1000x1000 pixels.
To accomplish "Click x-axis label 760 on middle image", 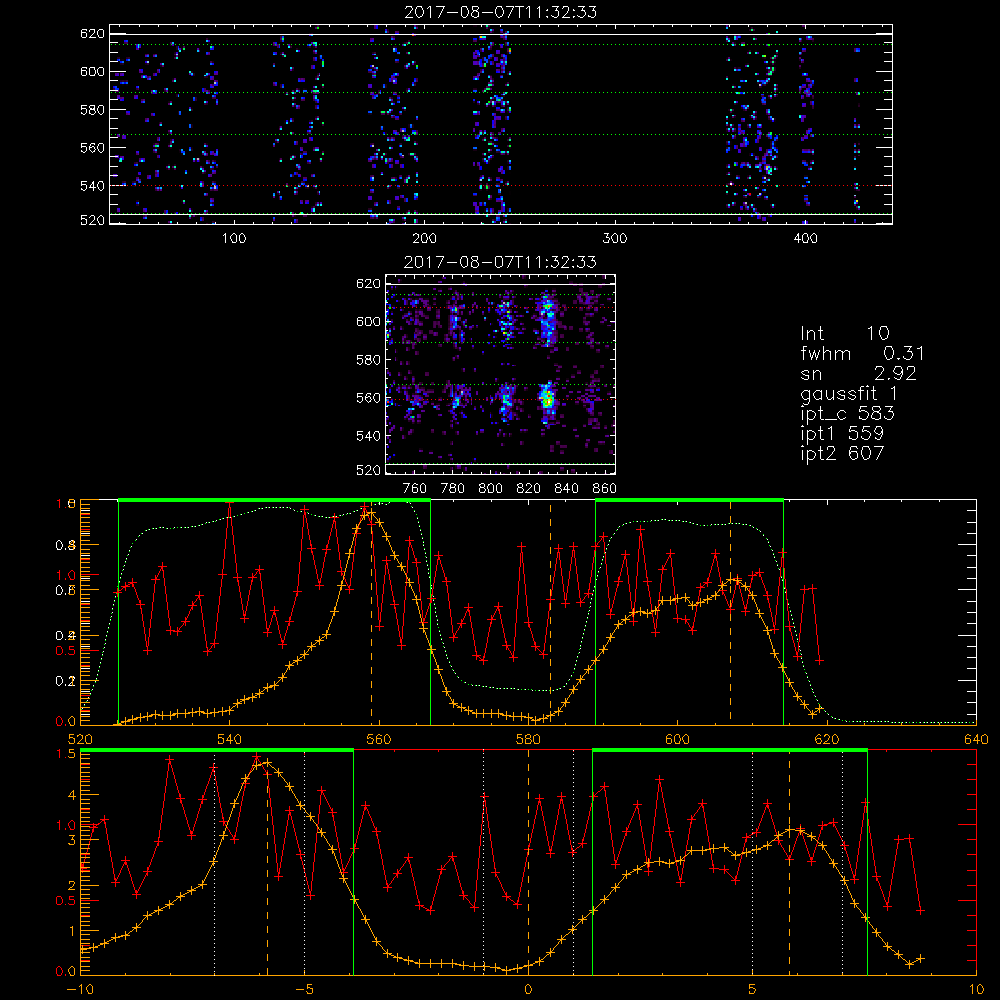I will click(415, 489).
